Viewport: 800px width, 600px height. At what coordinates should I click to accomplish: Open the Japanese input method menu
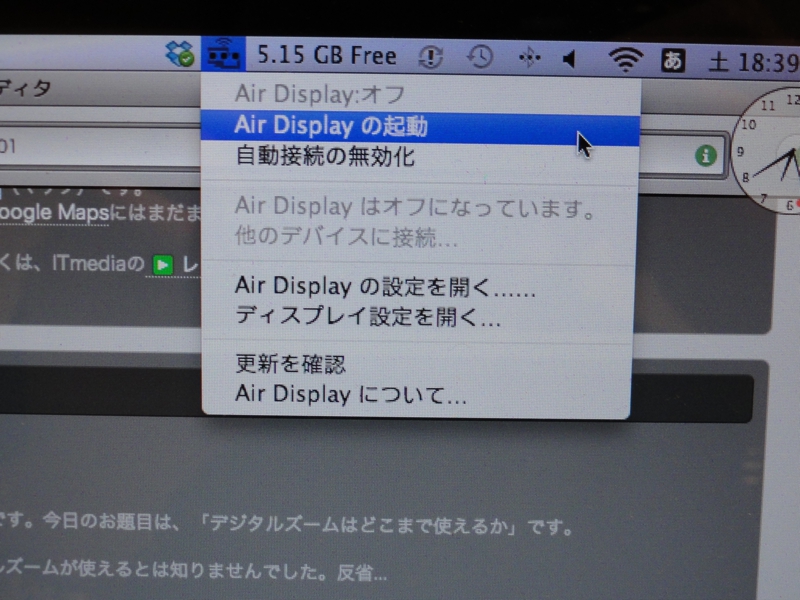(x=672, y=61)
